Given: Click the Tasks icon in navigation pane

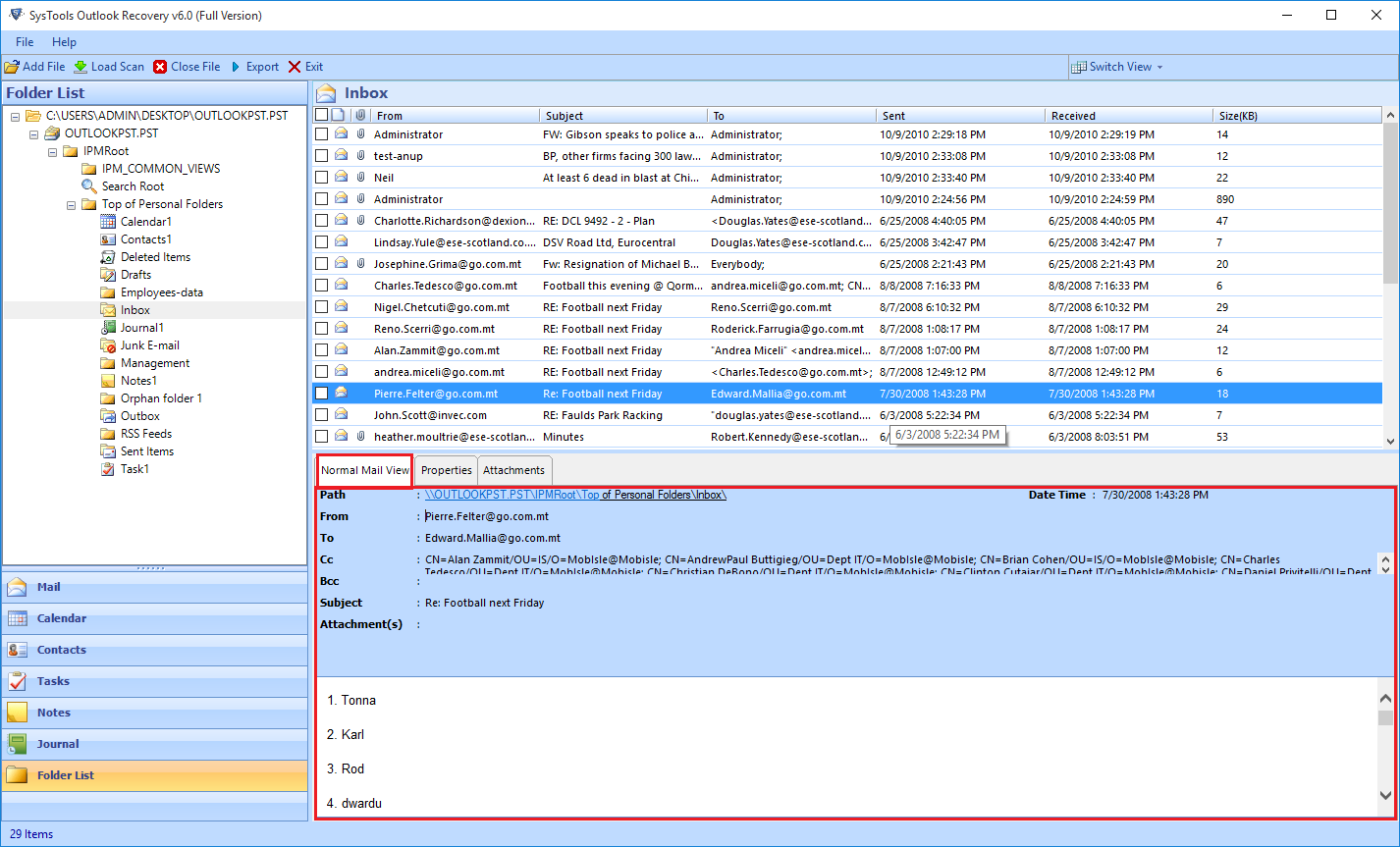Looking at the screenshot, I should tap(18, 681).
